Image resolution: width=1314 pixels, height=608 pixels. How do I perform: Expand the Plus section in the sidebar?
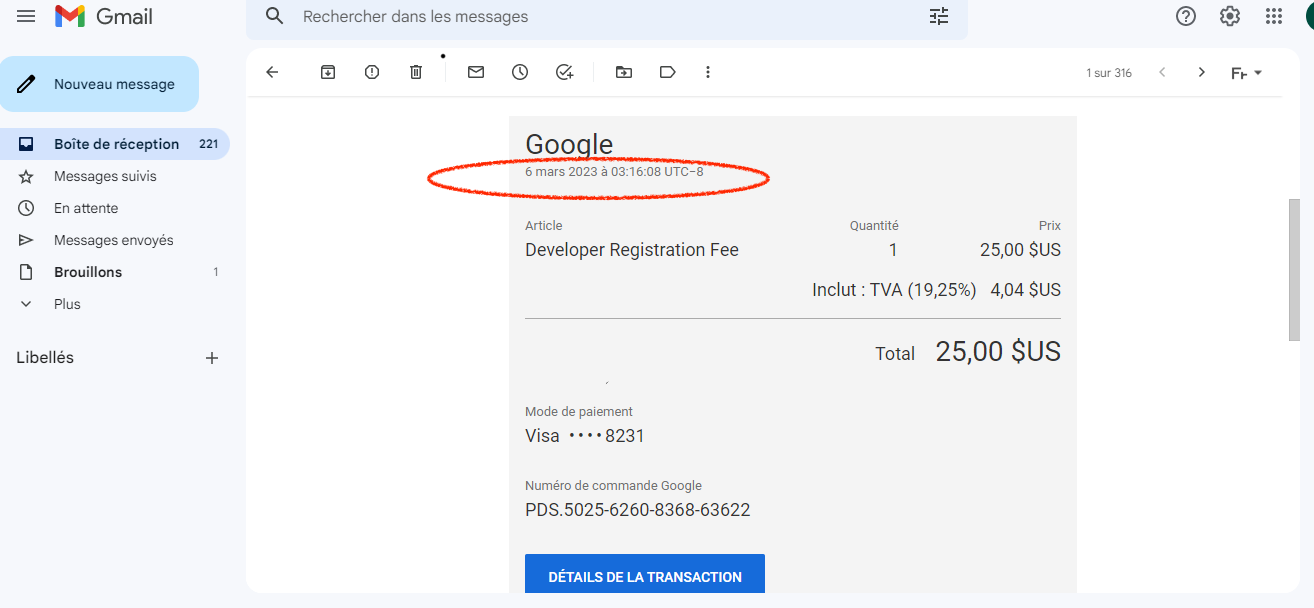coord(67,304)
